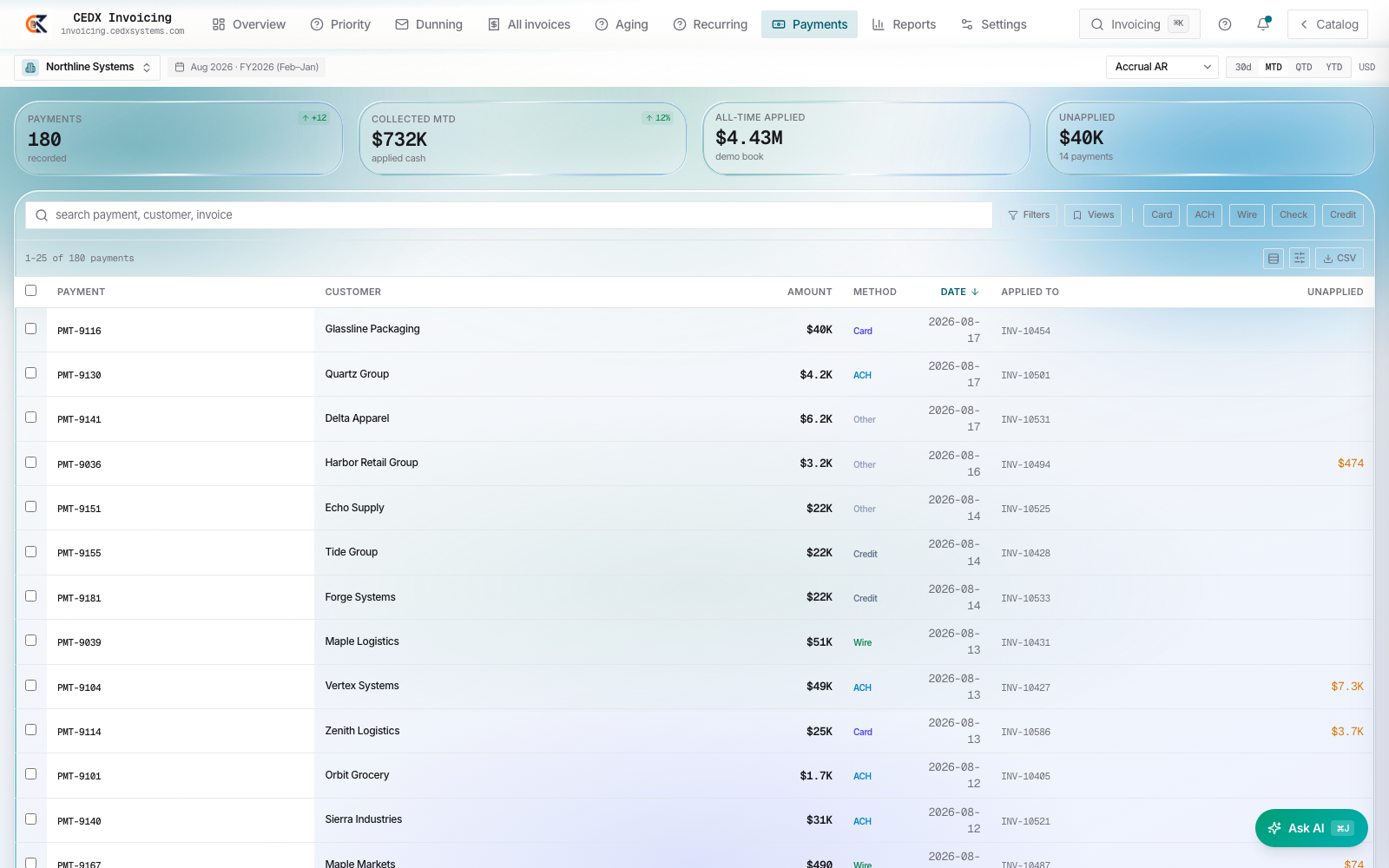Click customer Vertex Systems
The image size is (1389, 868).
(362, 686)
